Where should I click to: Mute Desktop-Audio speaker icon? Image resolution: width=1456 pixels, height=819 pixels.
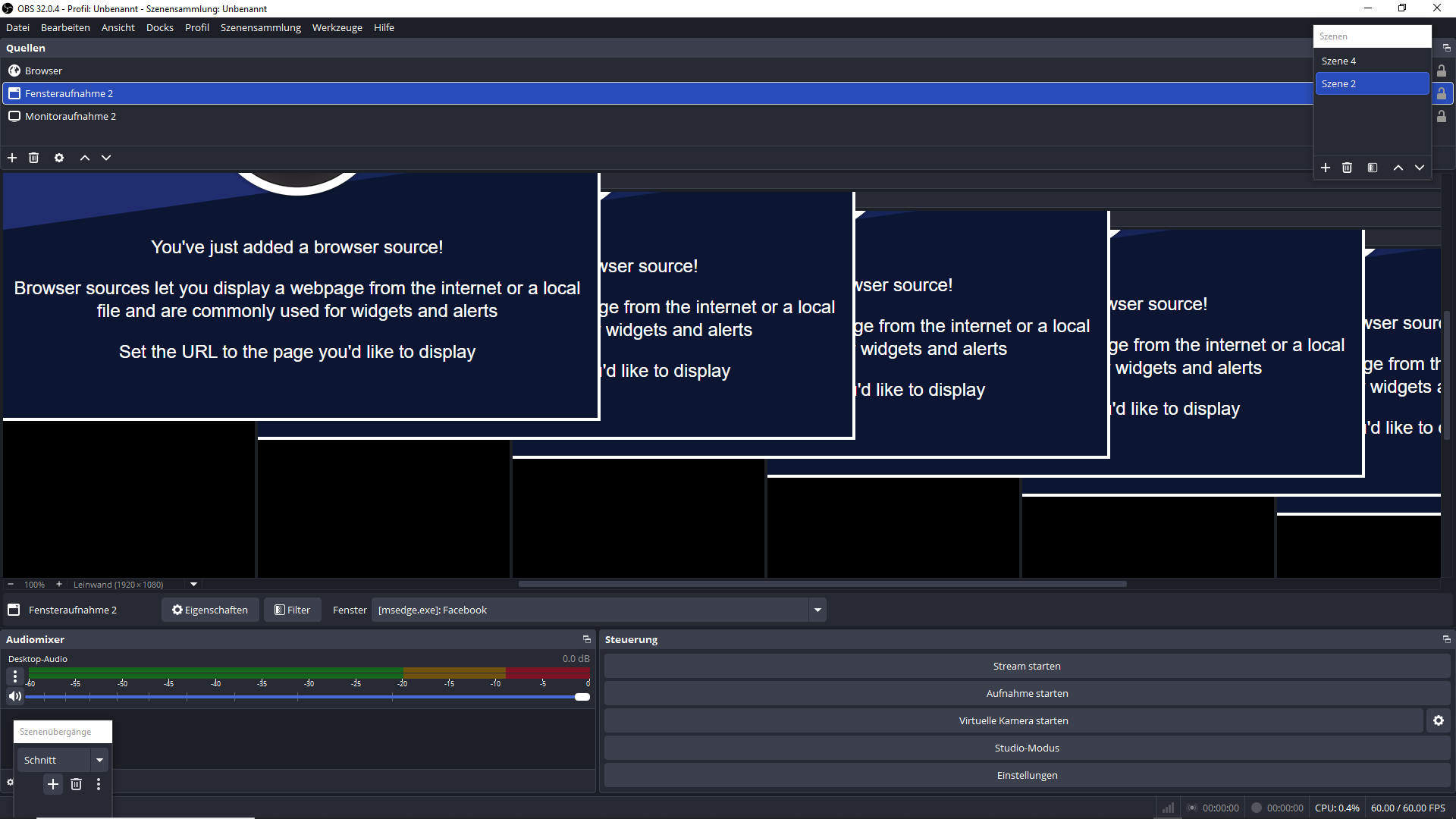tap(15, 696)
